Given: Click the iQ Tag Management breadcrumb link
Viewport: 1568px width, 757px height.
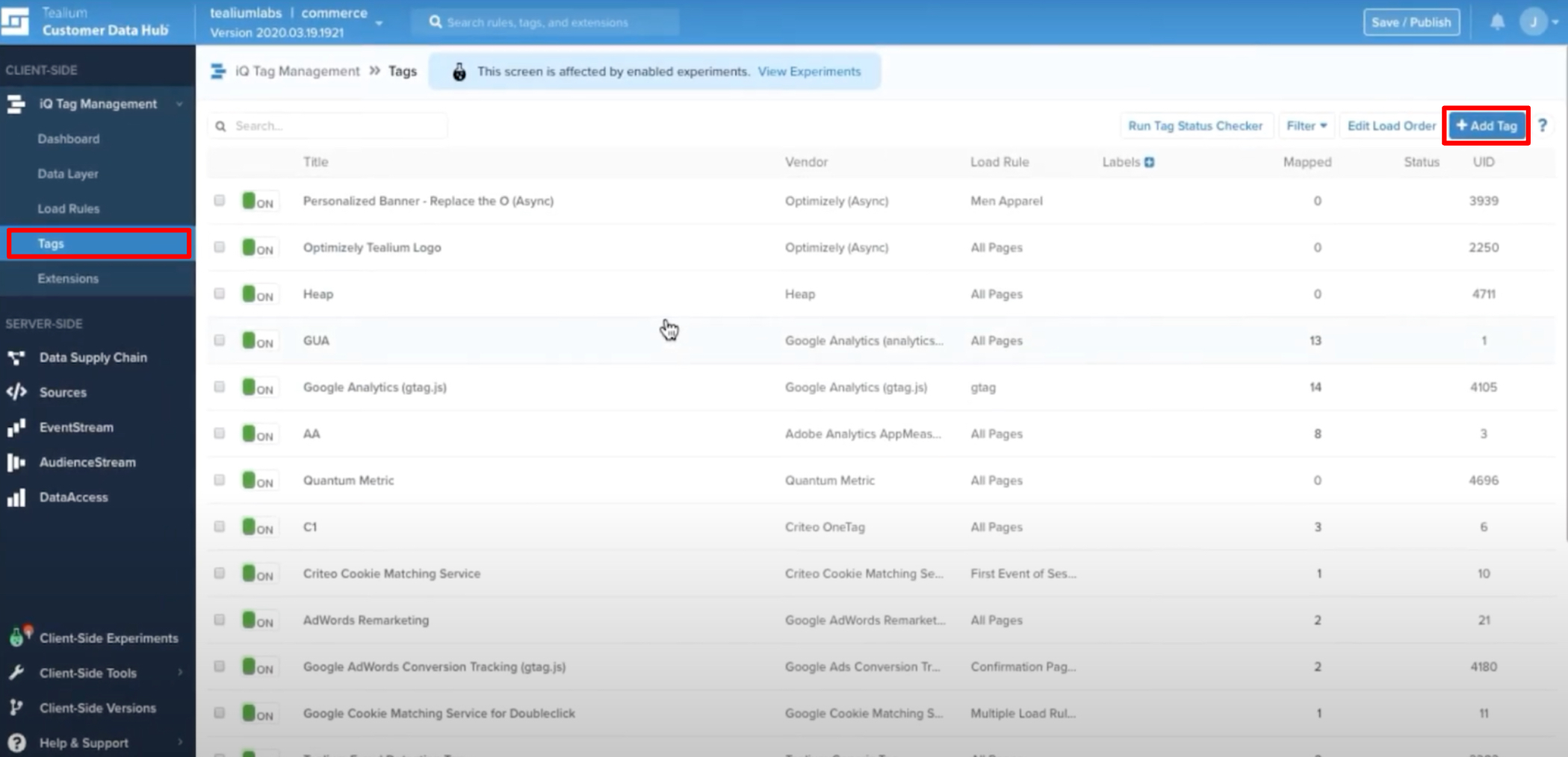Looking at the screenshot, I should (297, 71).
